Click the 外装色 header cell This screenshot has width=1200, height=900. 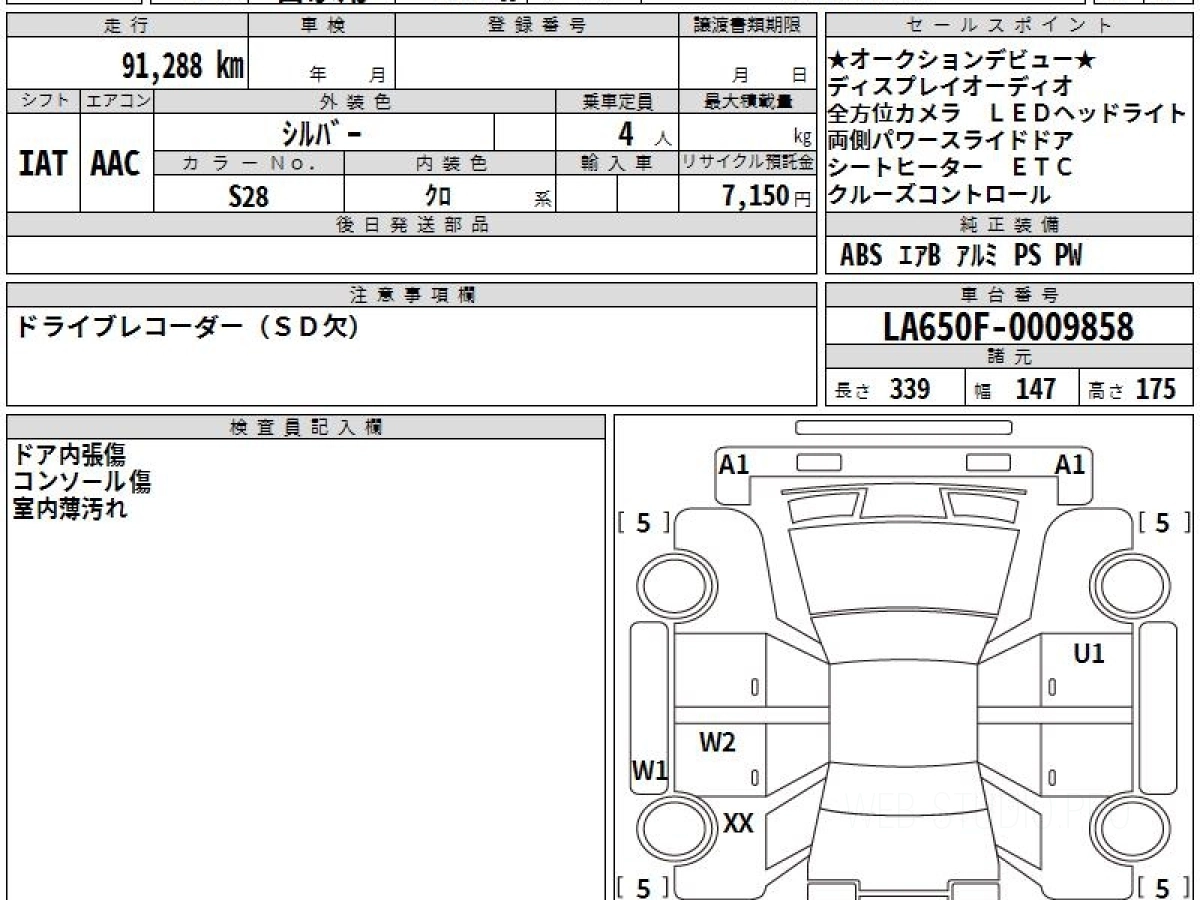click(x=355, y=101)
